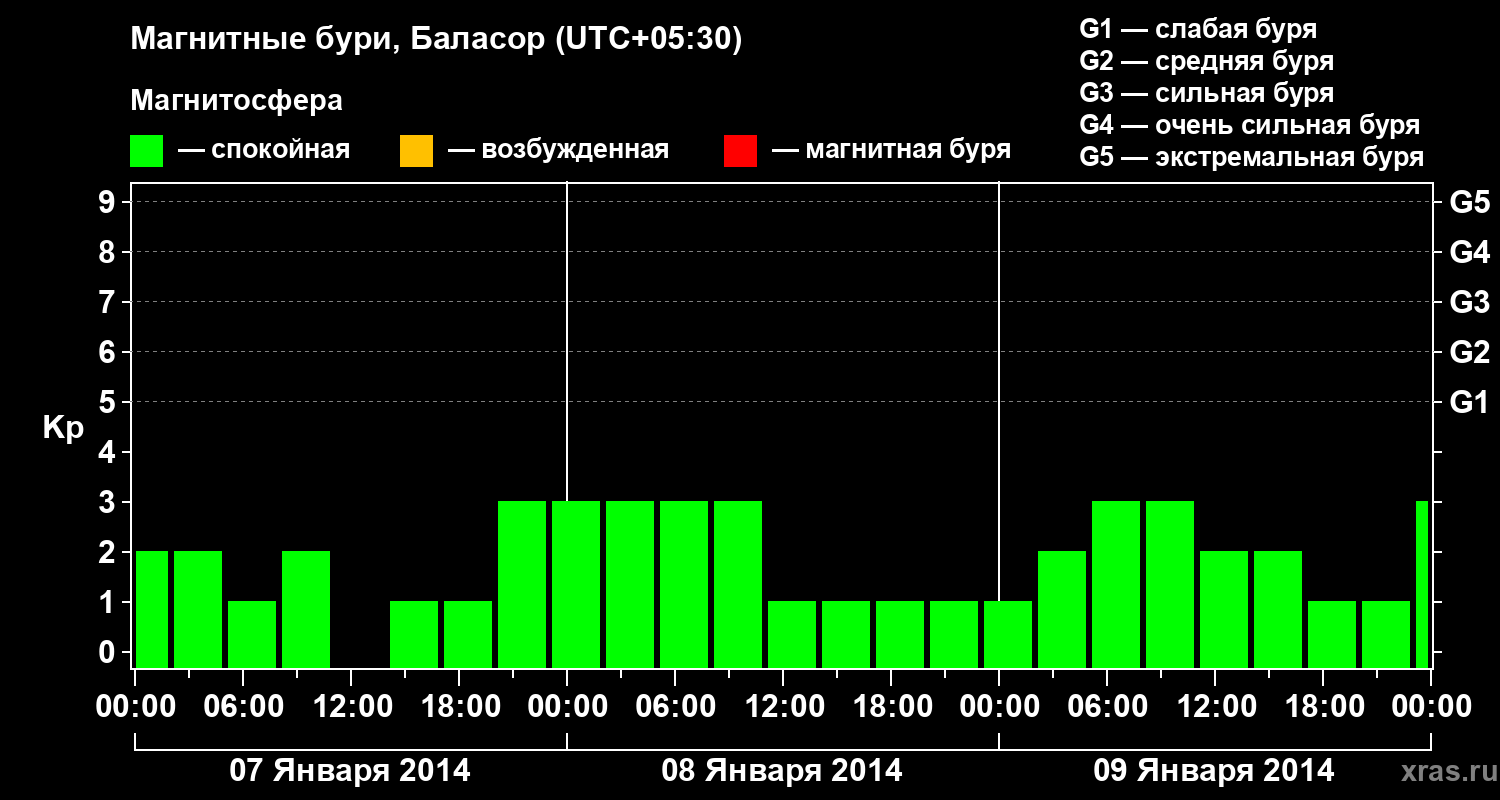Click the G1 label on right axis
This screenshot has width=1500, height=800.
1470,402
